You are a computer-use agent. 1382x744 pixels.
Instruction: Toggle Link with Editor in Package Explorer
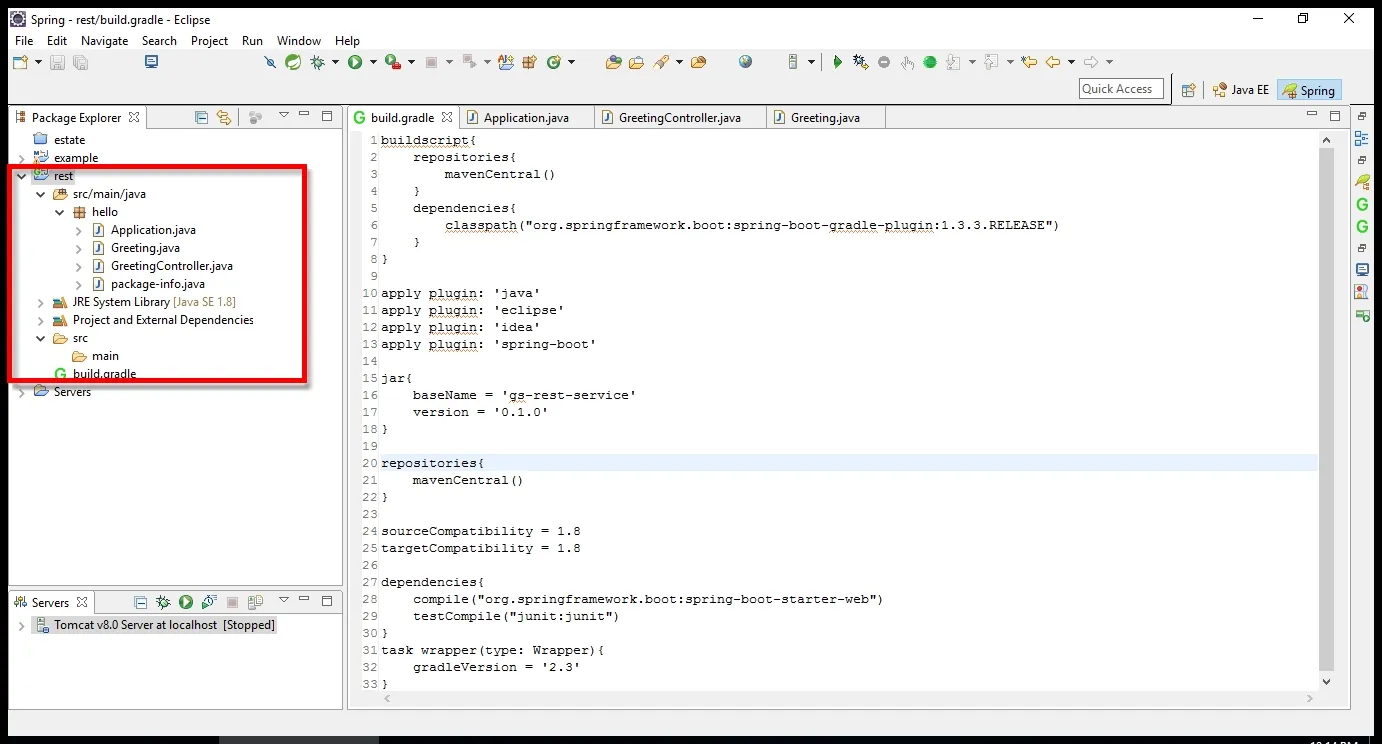point(224,117)
